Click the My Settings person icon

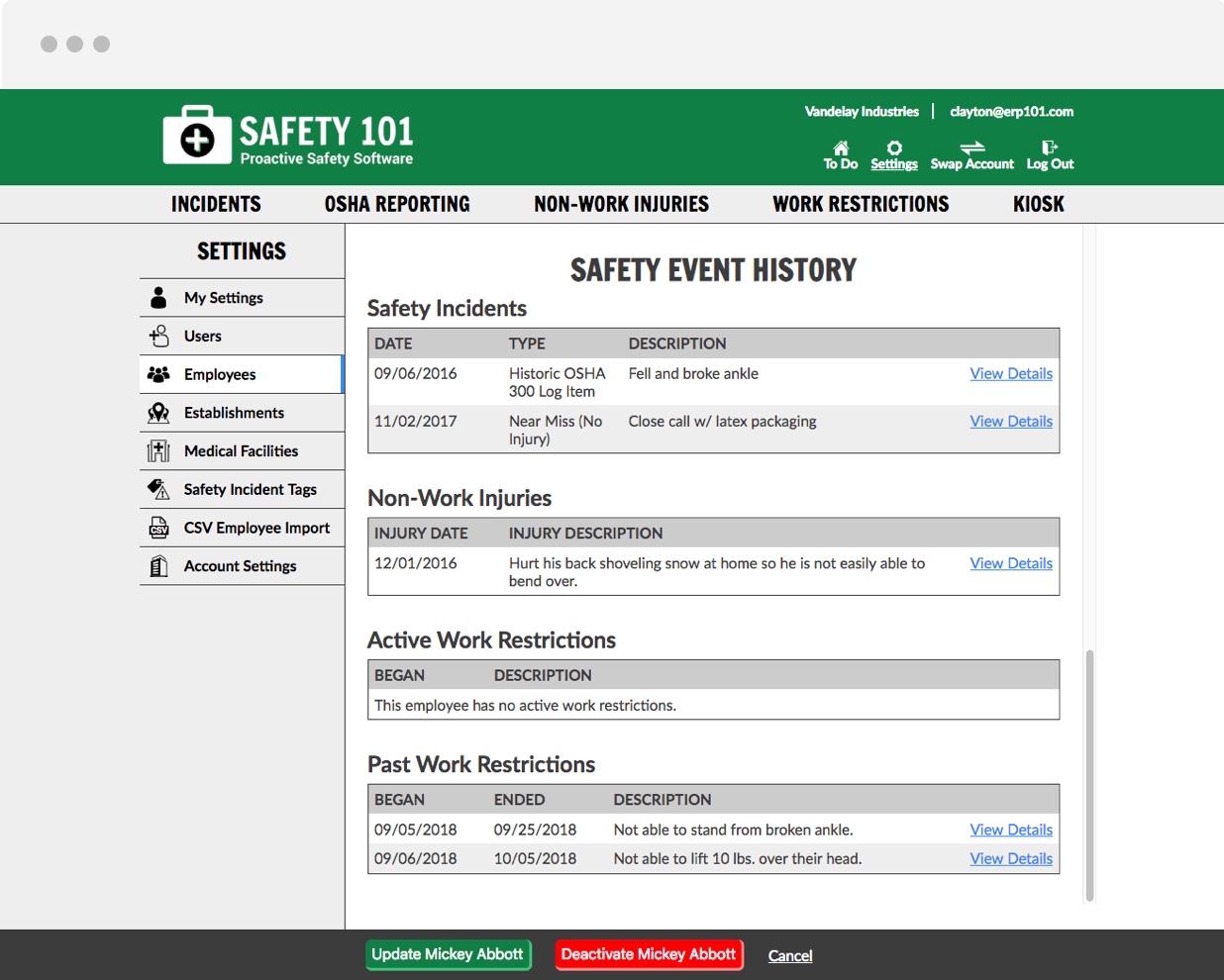158,298
